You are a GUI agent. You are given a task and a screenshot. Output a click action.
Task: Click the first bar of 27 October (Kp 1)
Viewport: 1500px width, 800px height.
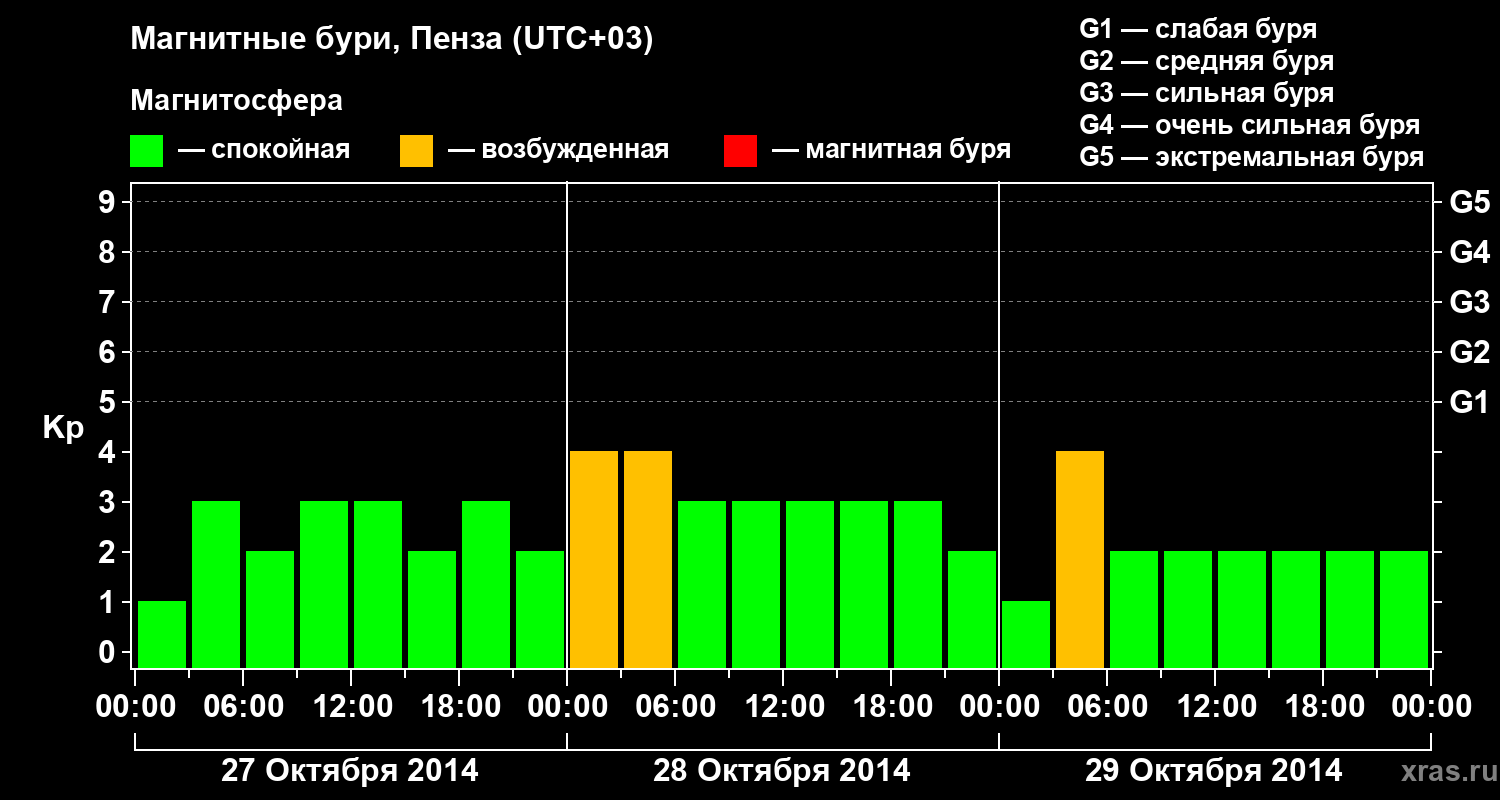pyautogui.click(x=162, y=634)
